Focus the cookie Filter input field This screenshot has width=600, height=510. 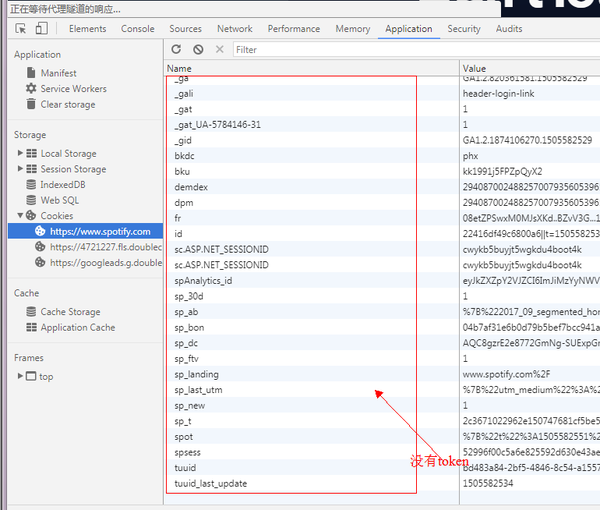click(416, 50)
